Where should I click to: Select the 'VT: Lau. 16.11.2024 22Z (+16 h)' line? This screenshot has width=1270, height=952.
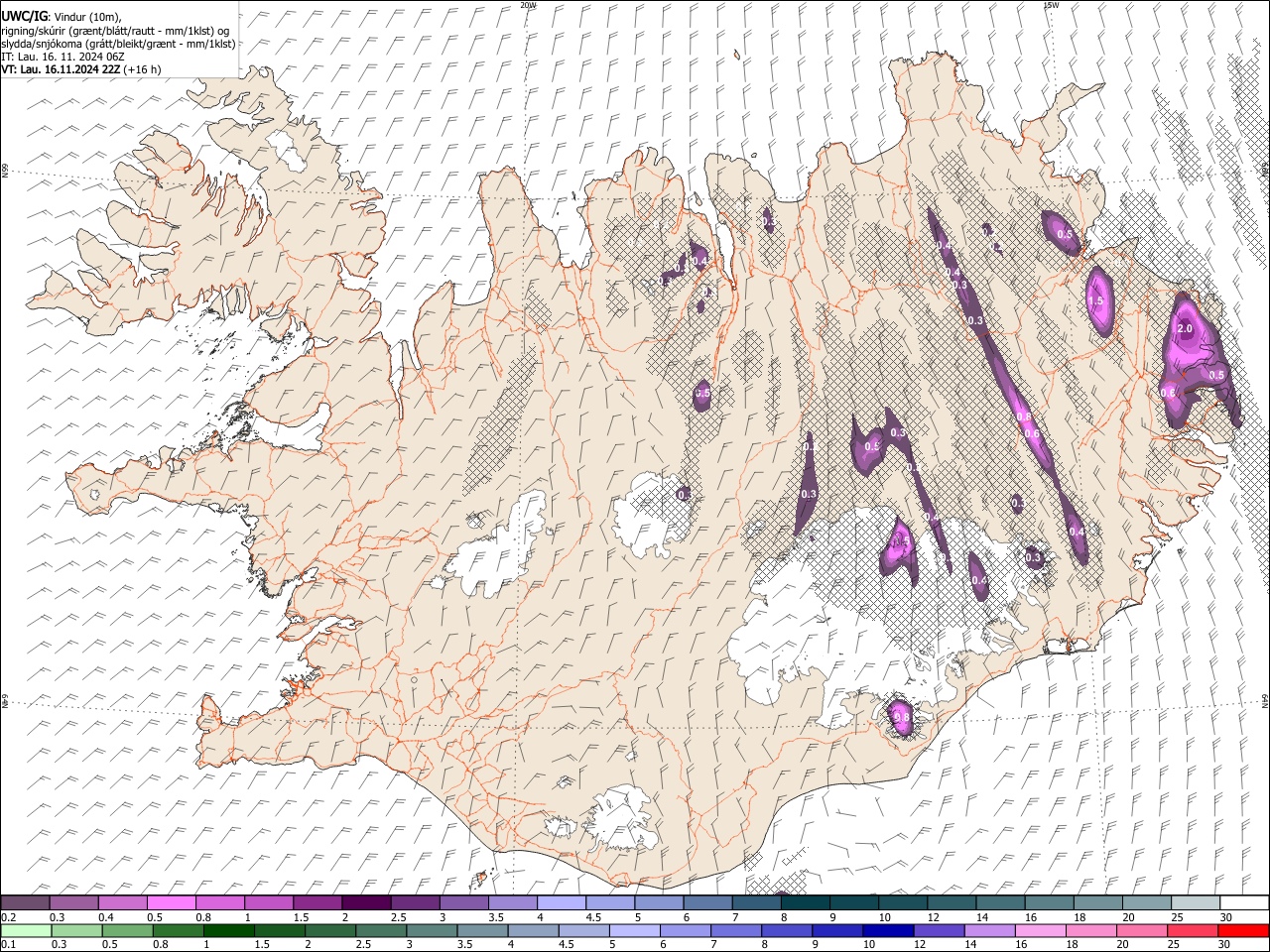point(80,69)
